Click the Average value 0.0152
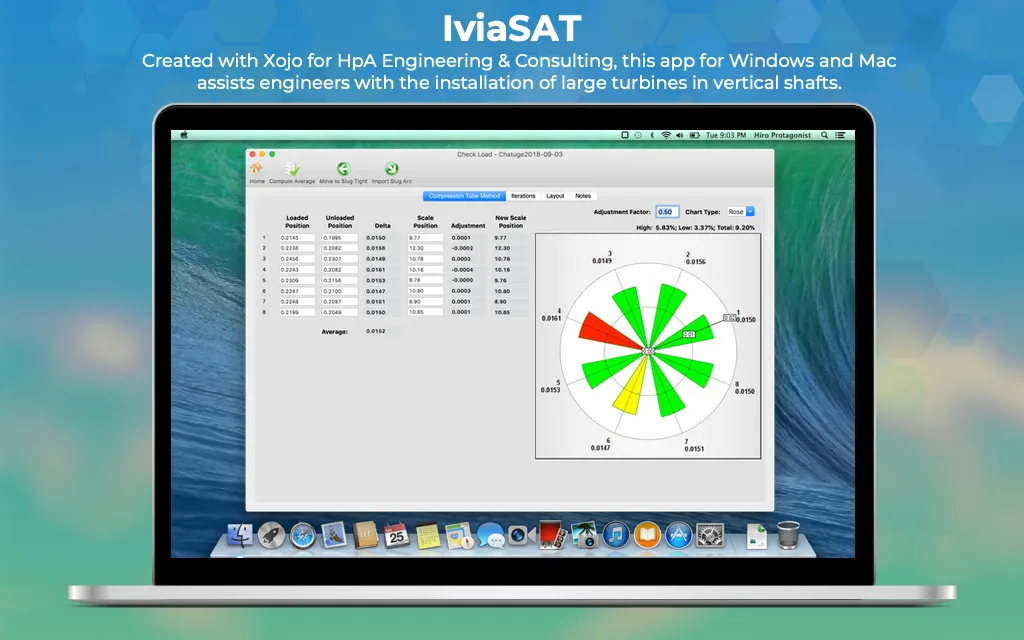Screen dimensions: 1024x640 pos(376,332)
